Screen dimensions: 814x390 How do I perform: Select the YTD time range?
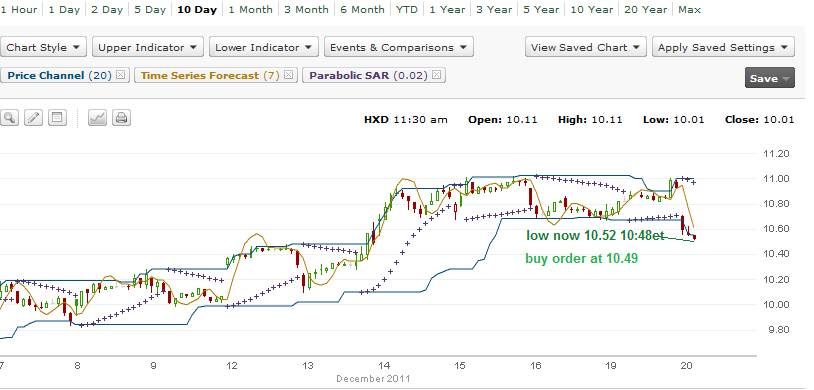pyautogui.click(x=406, y=9)
